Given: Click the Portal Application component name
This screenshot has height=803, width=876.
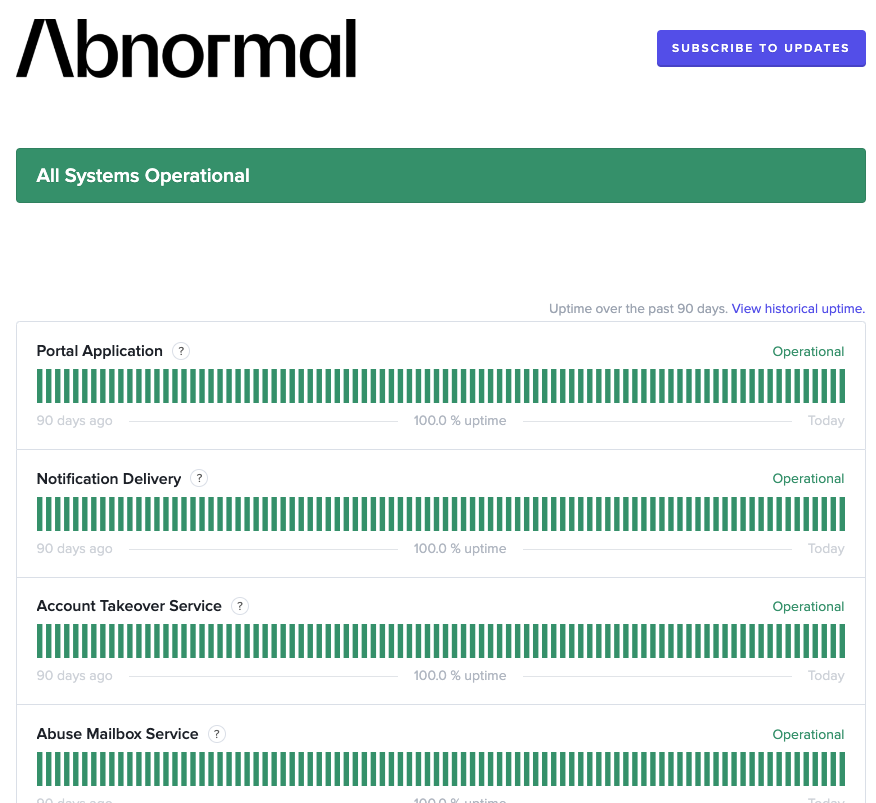Looking at the screenshot, I should 99,351.
